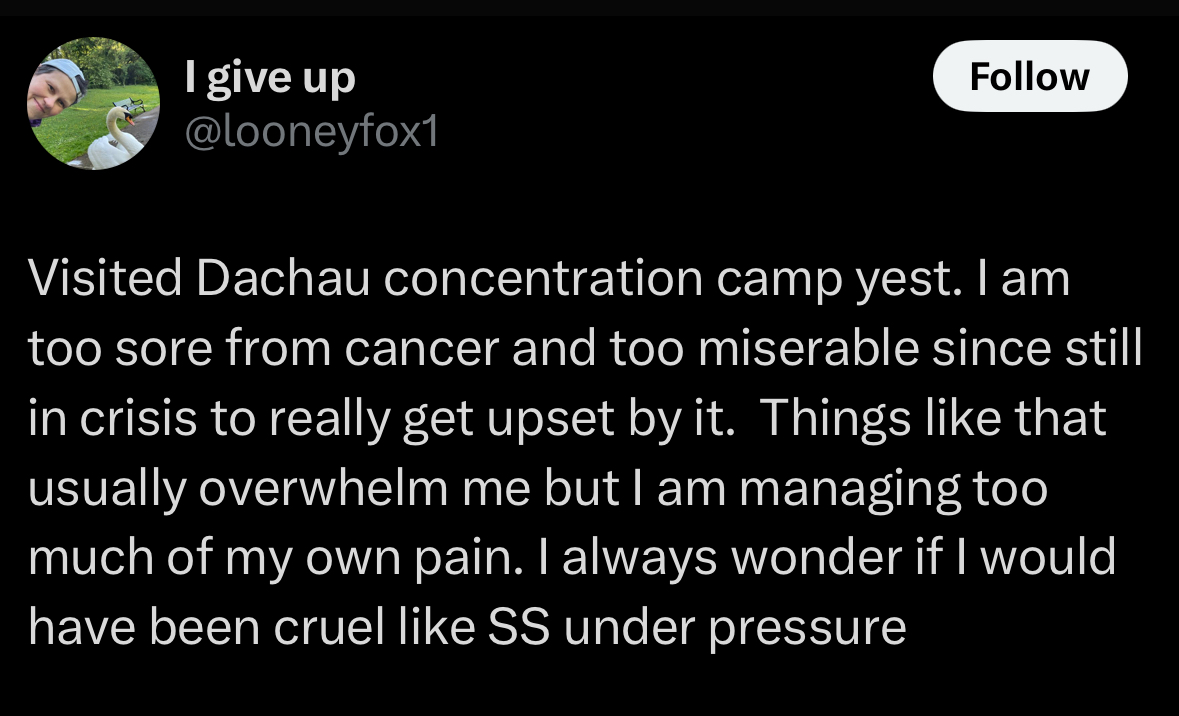Click the word "wonder" in the tweet

coord(816,558)
